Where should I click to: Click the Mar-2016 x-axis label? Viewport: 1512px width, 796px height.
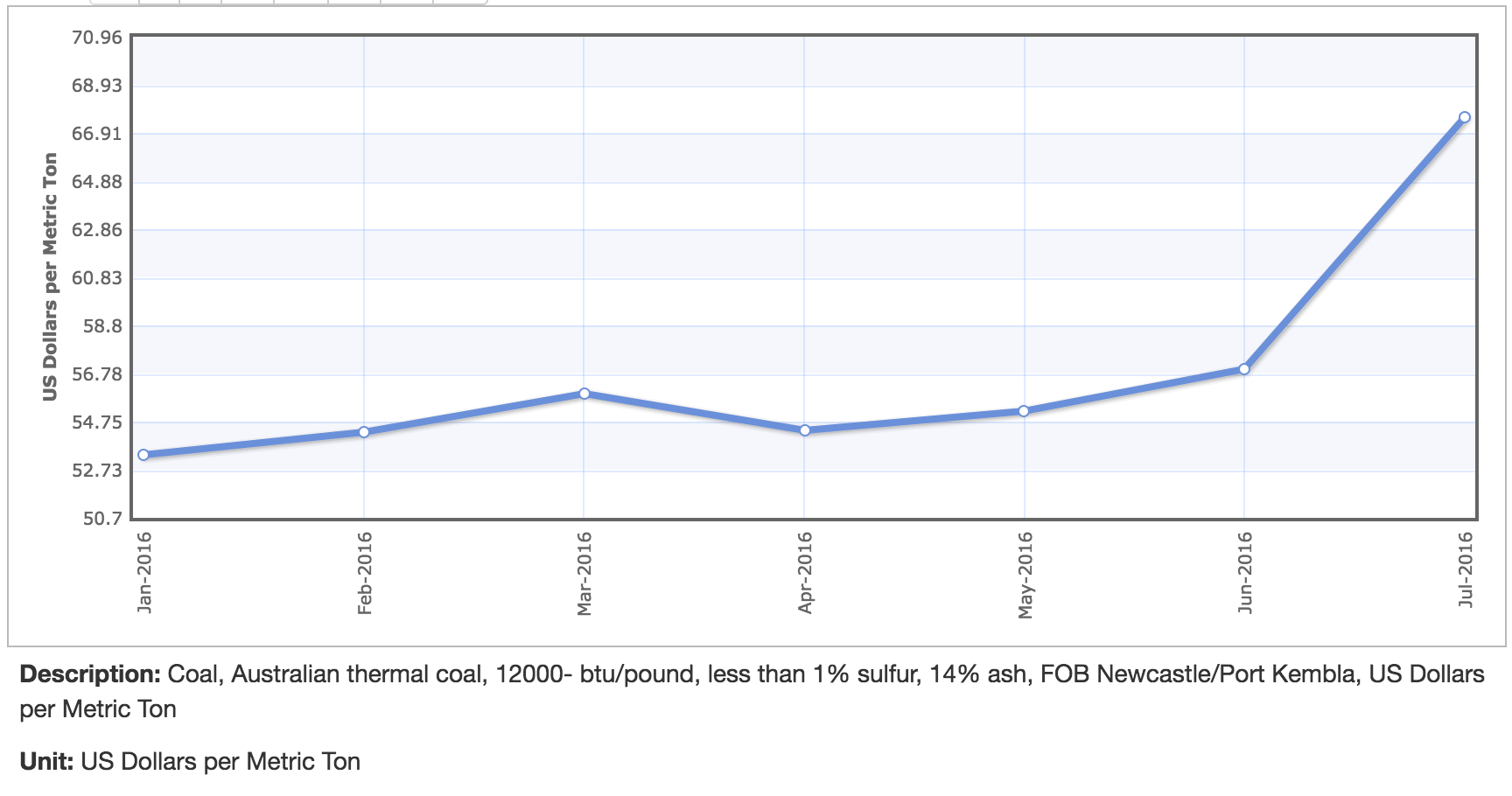tap(584, 572)
